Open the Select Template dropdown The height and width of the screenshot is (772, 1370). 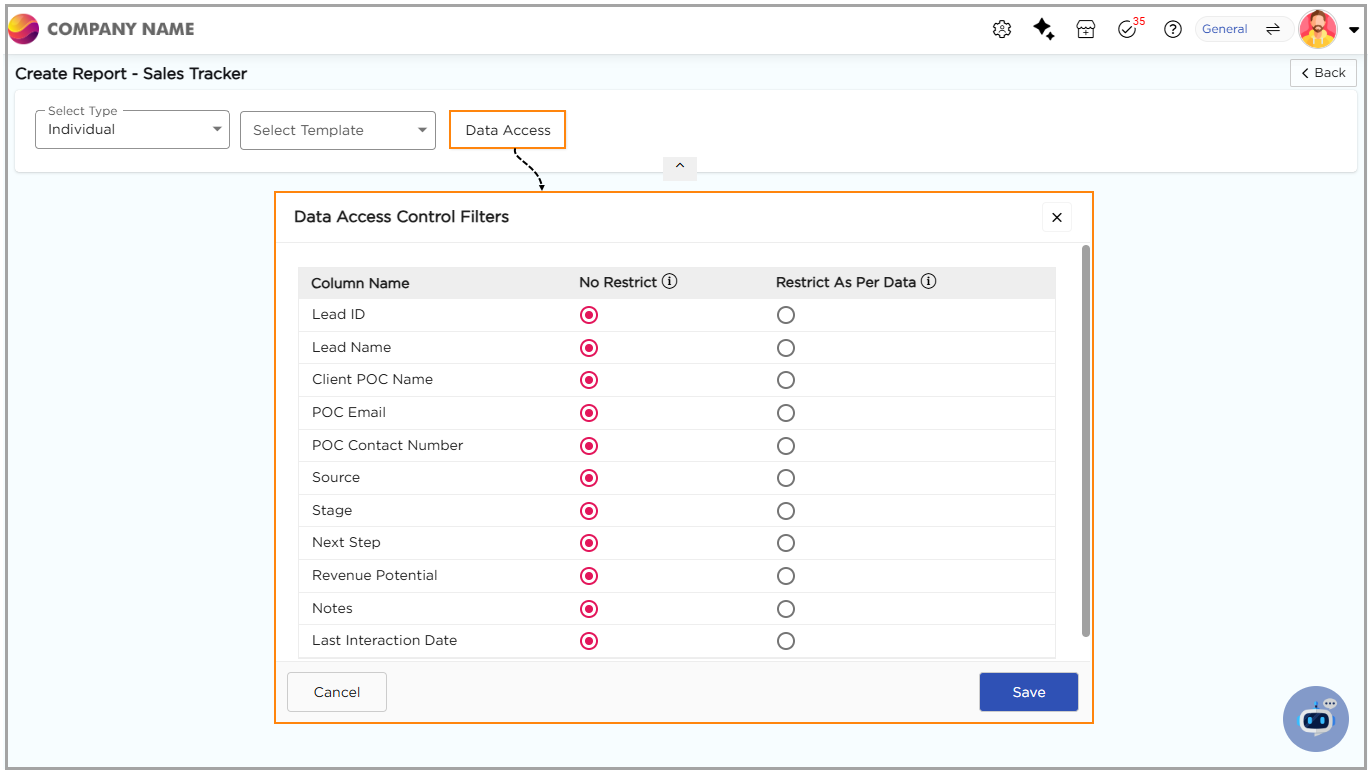point(337,130)
